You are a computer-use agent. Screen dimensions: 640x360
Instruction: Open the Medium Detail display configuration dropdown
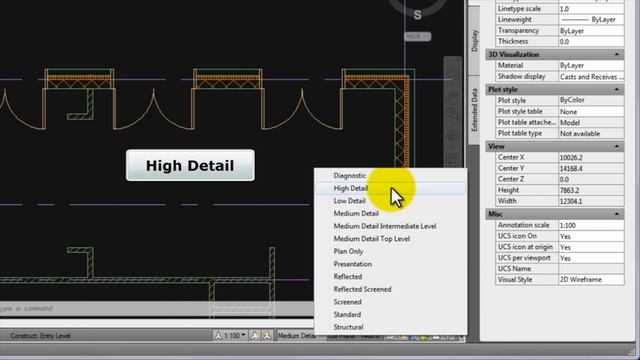click(x=297, y=336)
